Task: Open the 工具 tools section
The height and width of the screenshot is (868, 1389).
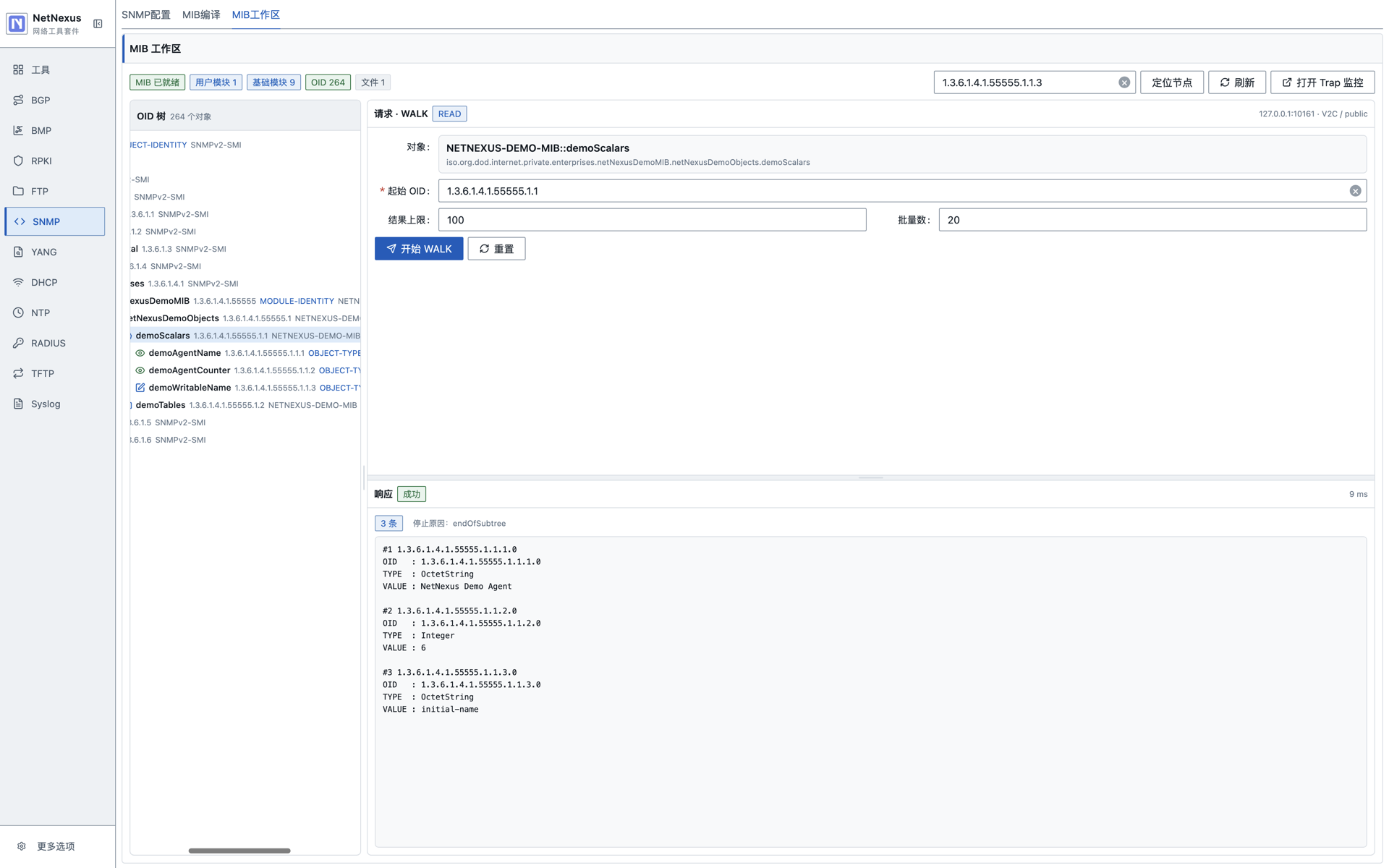Action: (x=54, y=69)
